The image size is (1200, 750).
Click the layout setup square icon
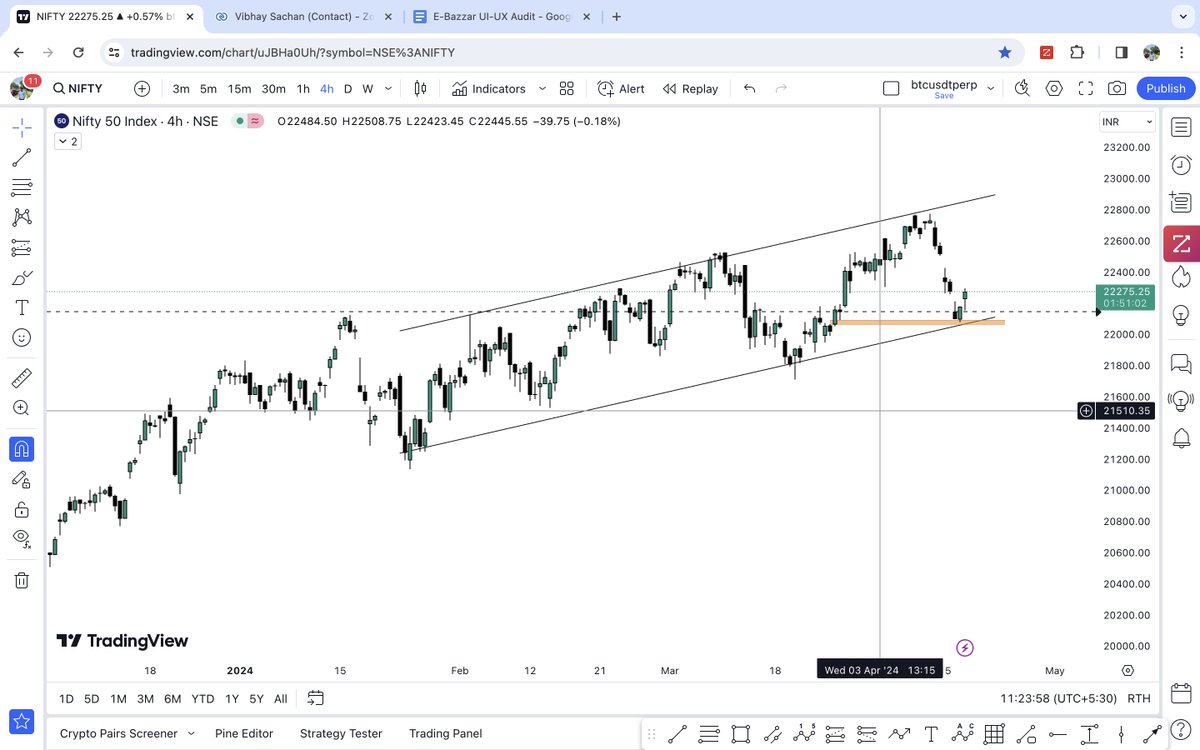click(891, 88)
